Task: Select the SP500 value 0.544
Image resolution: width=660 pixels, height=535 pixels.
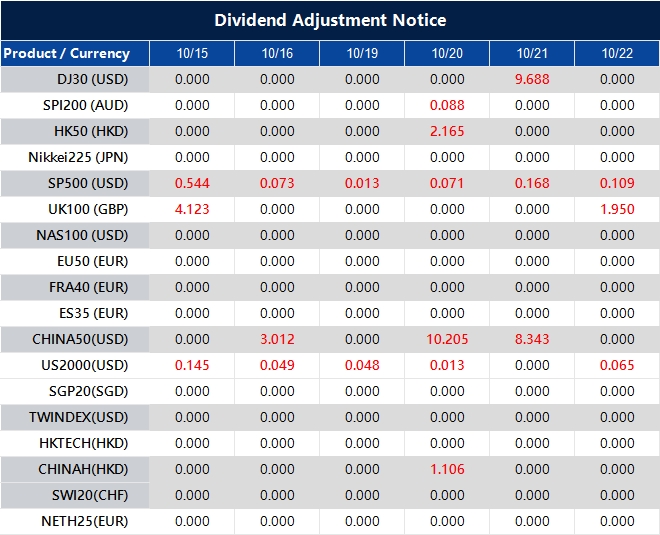Action: (x=192, y=184)
